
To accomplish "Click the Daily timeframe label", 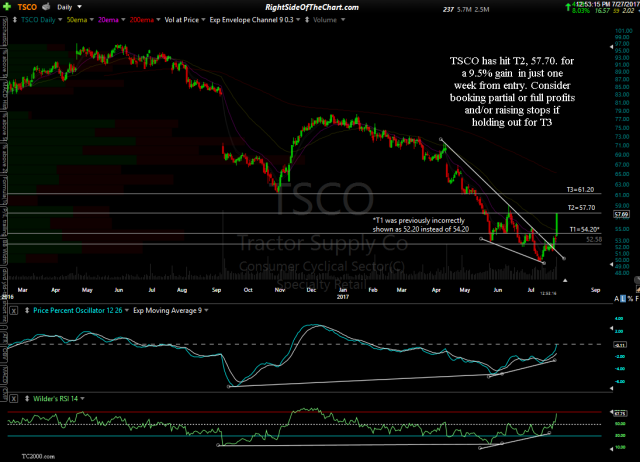I will [64, 7].
